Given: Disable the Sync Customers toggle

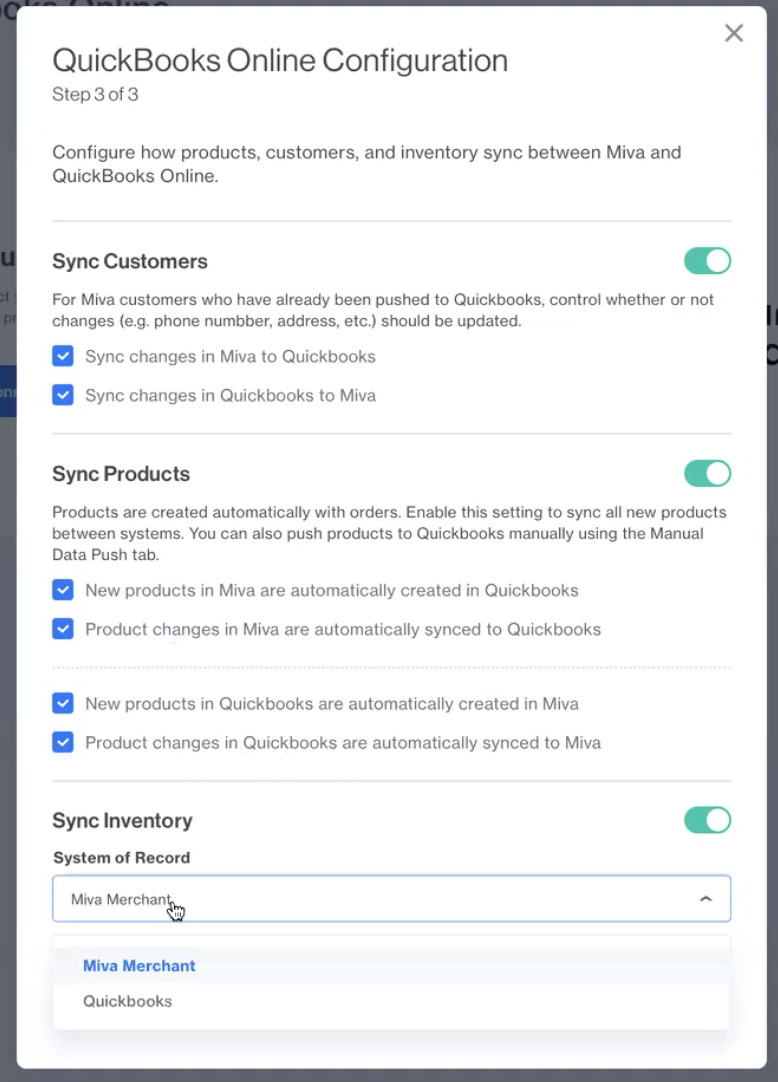Looking at the screenshot, I should click(707, 261).
